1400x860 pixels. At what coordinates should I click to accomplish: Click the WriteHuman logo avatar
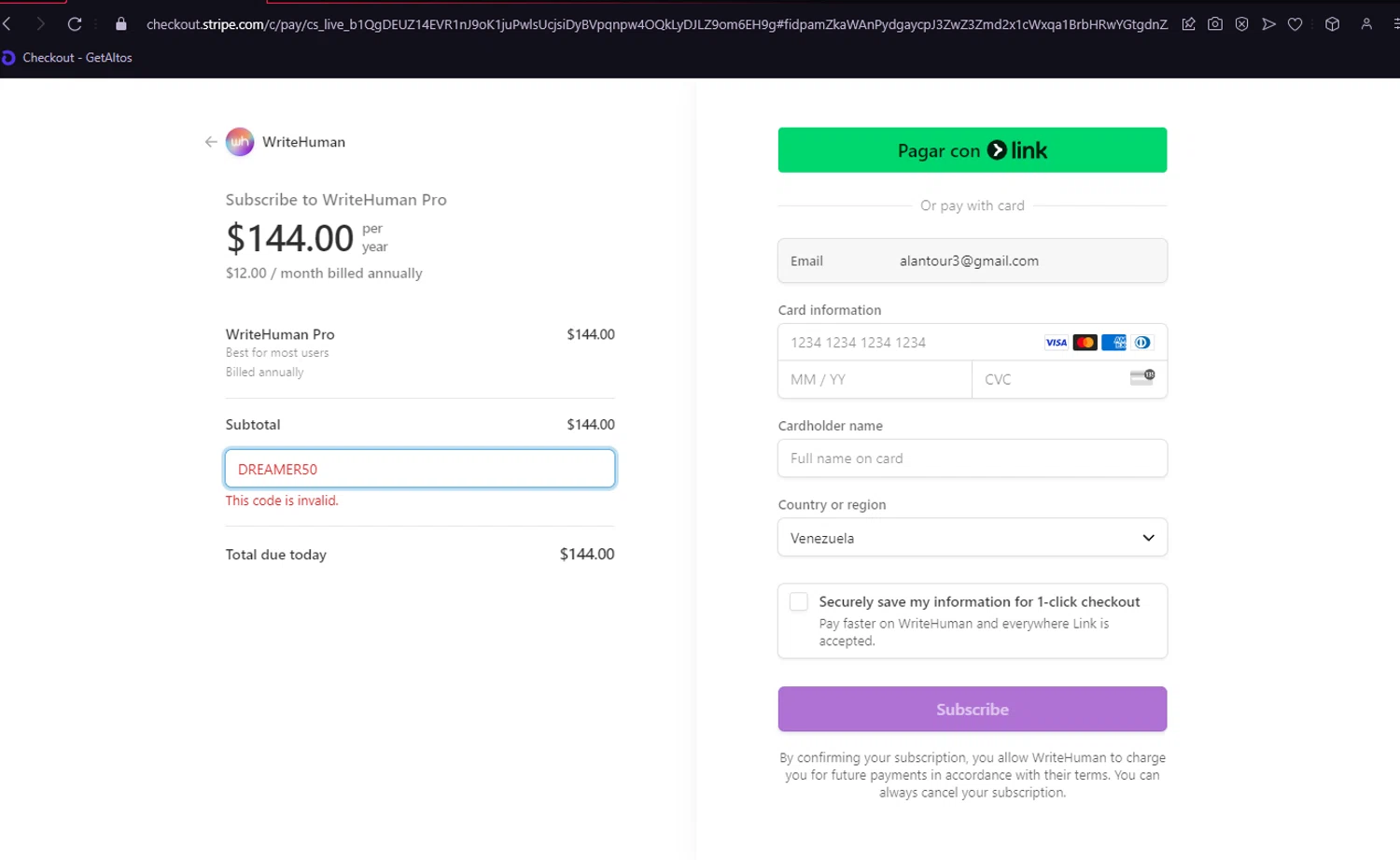click(240, 142)
